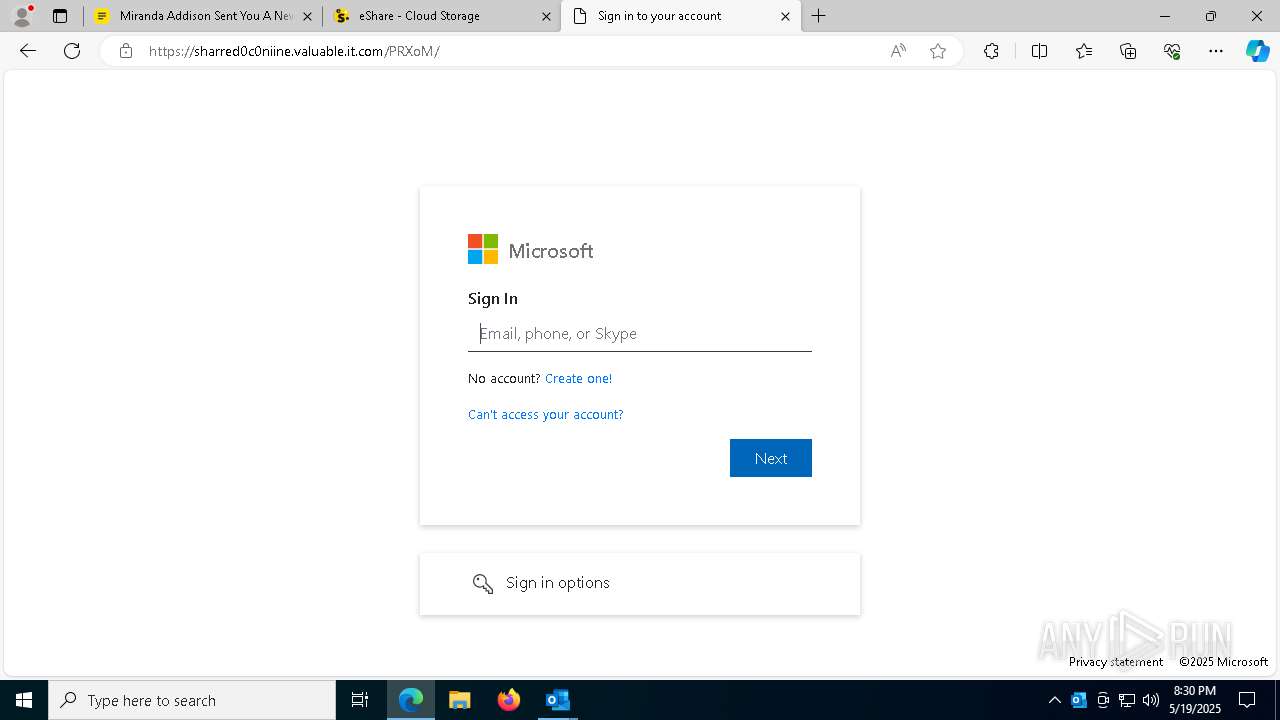Image resolution: width=1280 pixels, height=720 pixels.
Task: Close the Miranda Addison tab
Action: [x=307, y=16]
